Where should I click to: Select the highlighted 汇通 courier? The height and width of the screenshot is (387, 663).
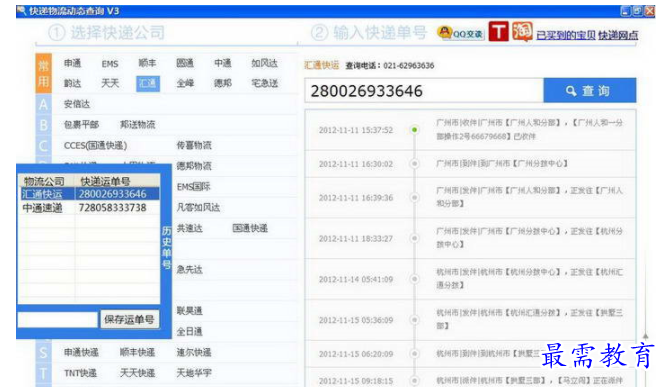click(x=148, y=83)
